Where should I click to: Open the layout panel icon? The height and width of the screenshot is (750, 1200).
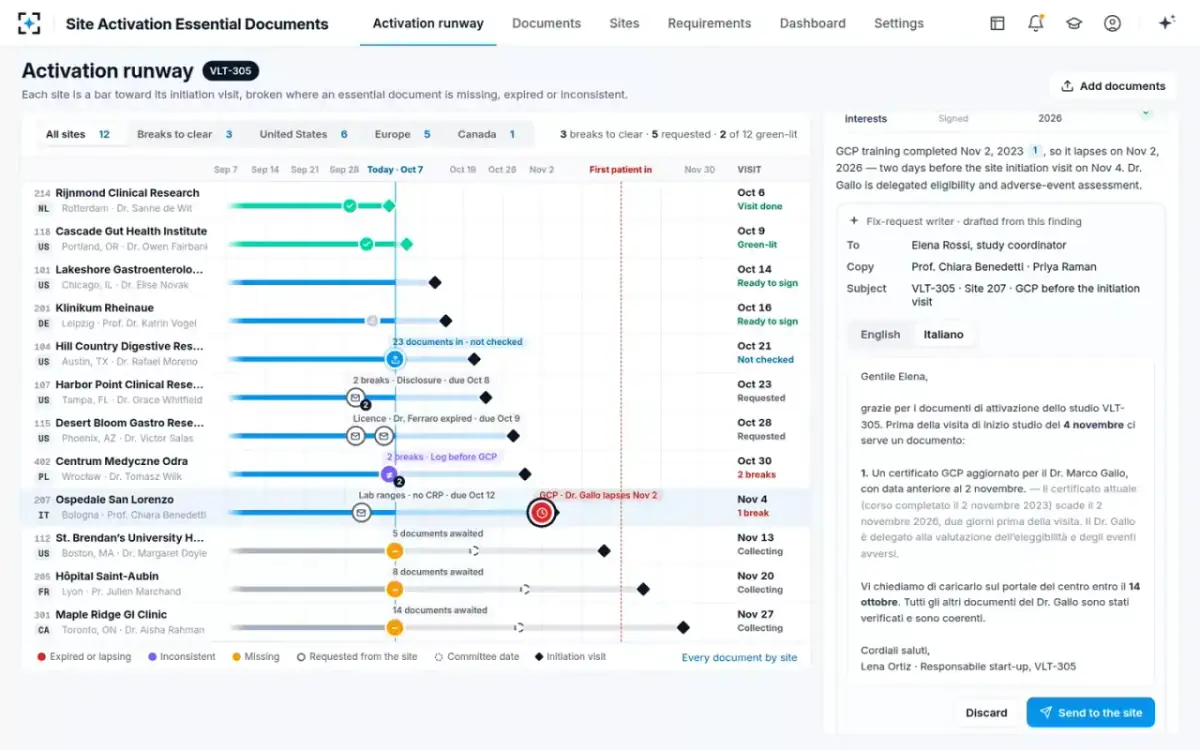click(x=997, y=23)
